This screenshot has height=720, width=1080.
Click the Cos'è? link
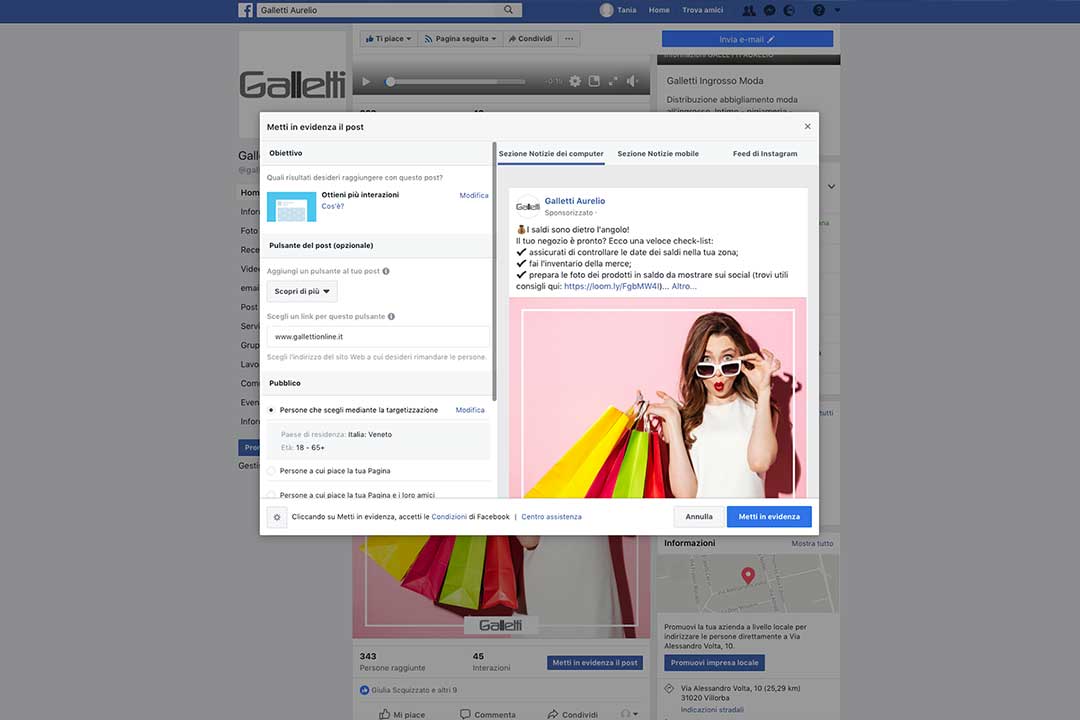(x=333, y=206)
